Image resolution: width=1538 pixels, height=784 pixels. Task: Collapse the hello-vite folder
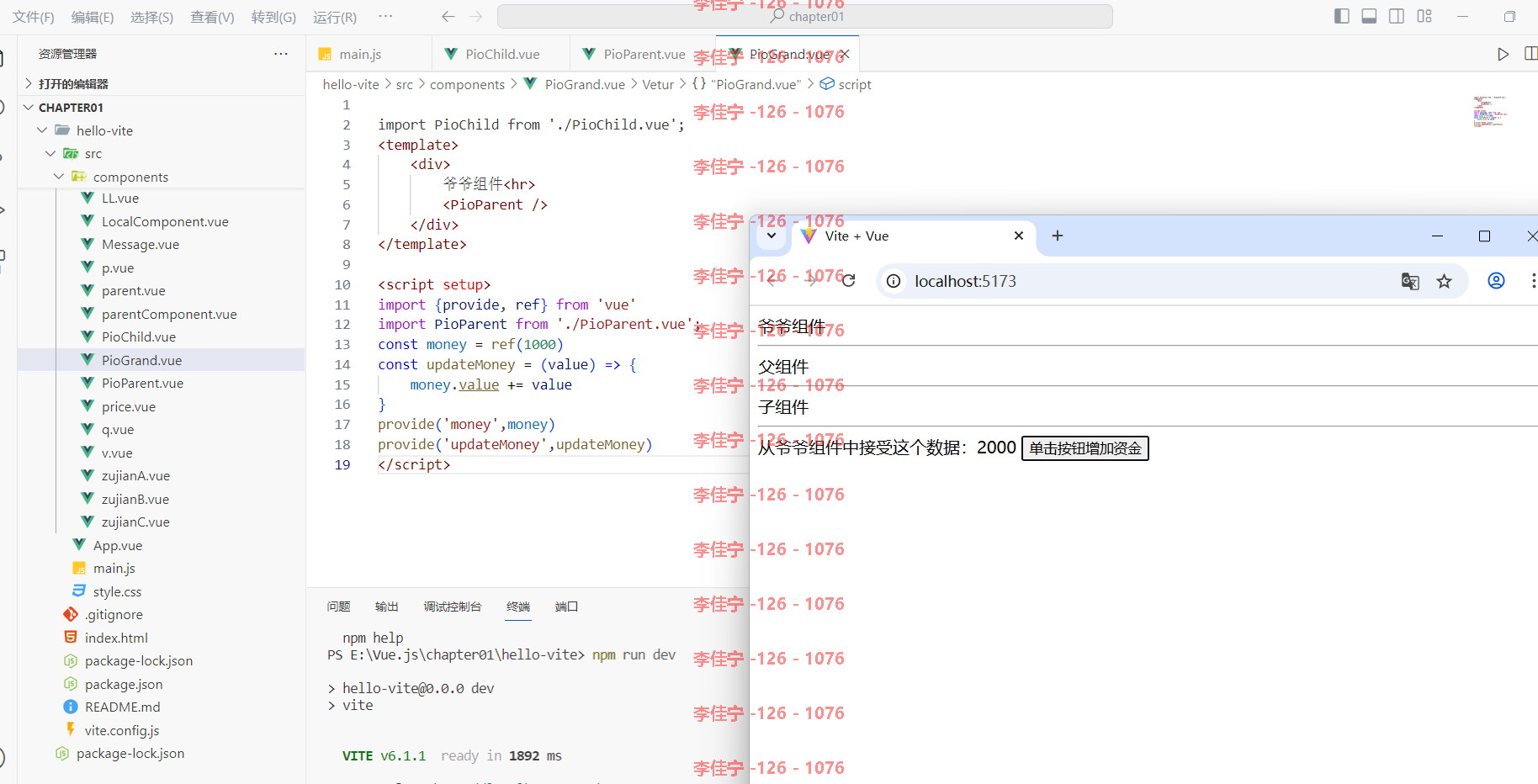[161, 130]
